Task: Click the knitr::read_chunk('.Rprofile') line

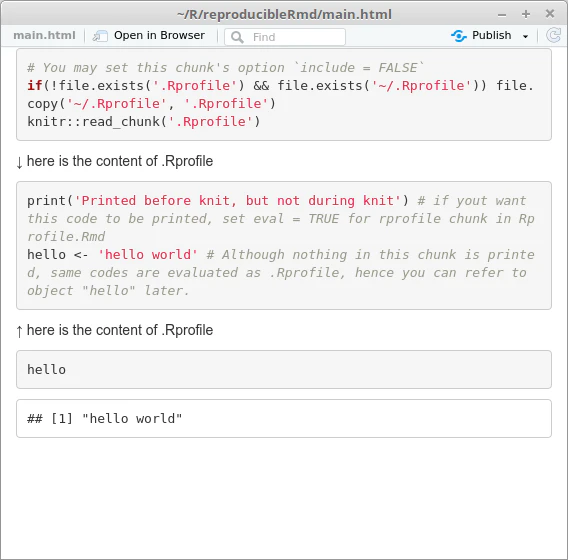Action: point(144,121)
